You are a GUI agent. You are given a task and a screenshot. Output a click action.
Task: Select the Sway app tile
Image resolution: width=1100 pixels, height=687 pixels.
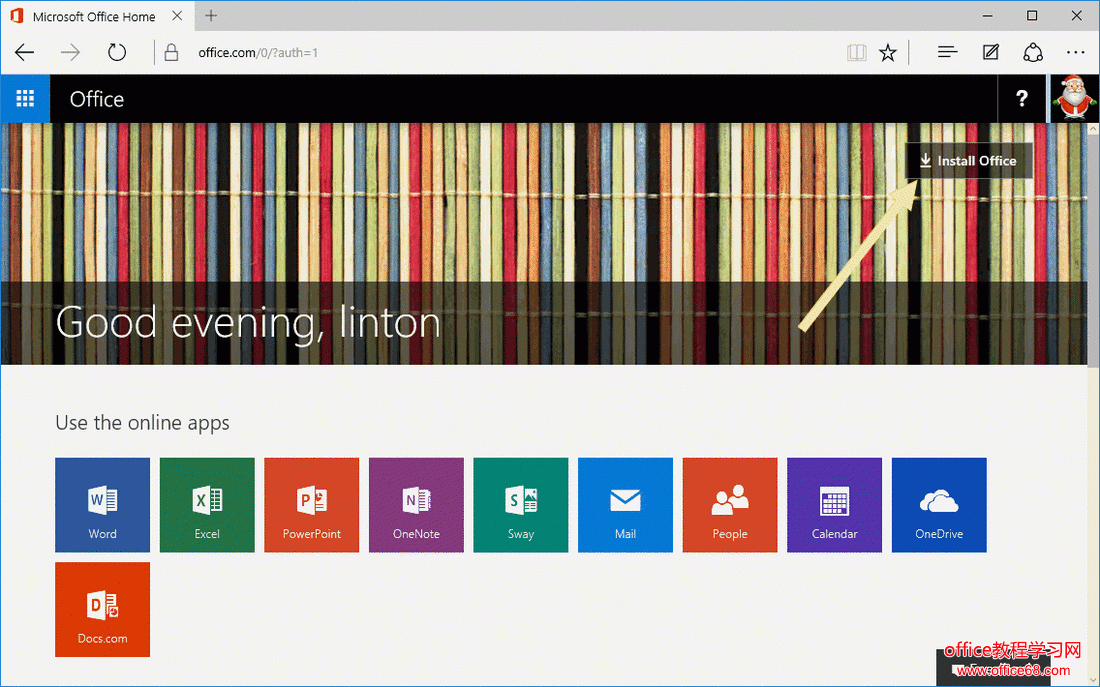pyautogui.click(x=520, y=505)
